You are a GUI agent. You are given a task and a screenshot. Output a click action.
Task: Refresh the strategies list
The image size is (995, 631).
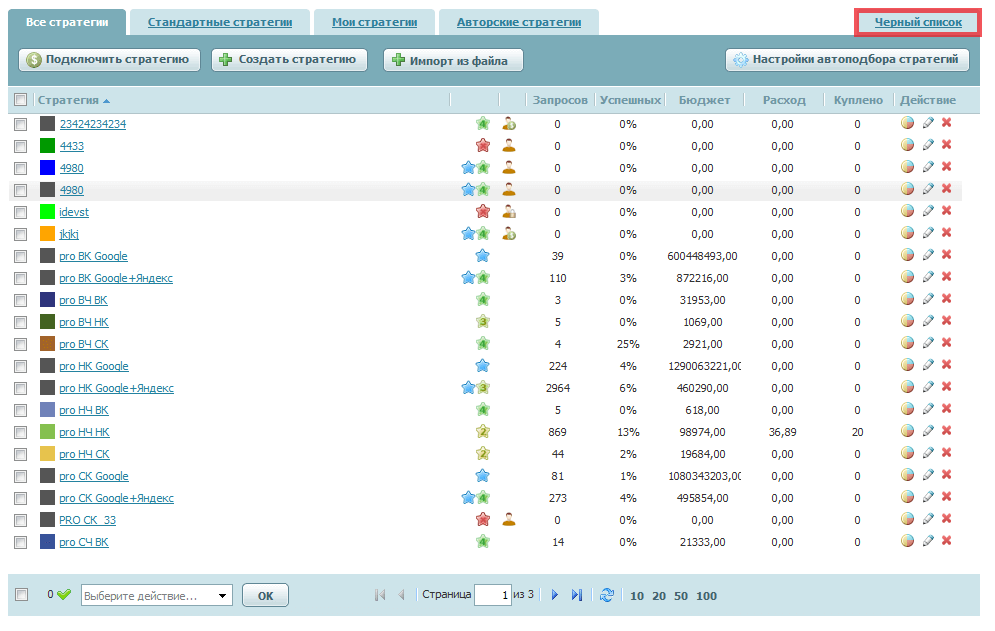pos(607,595)
